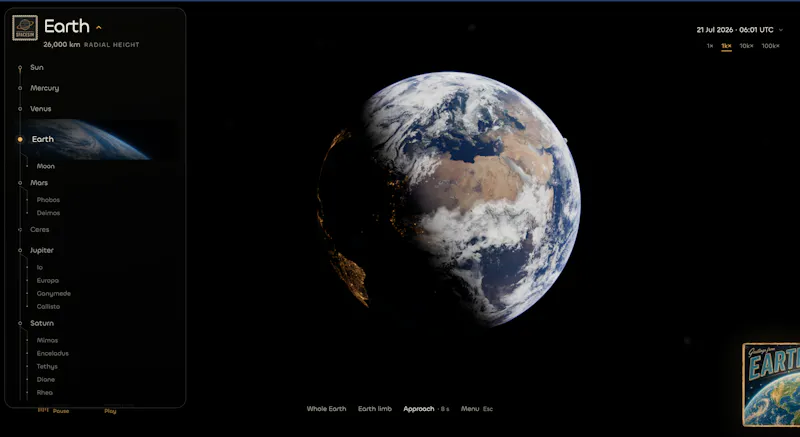Click the Mars node circle marker
This screenshot has width=800, height=437.
point(20,183)
